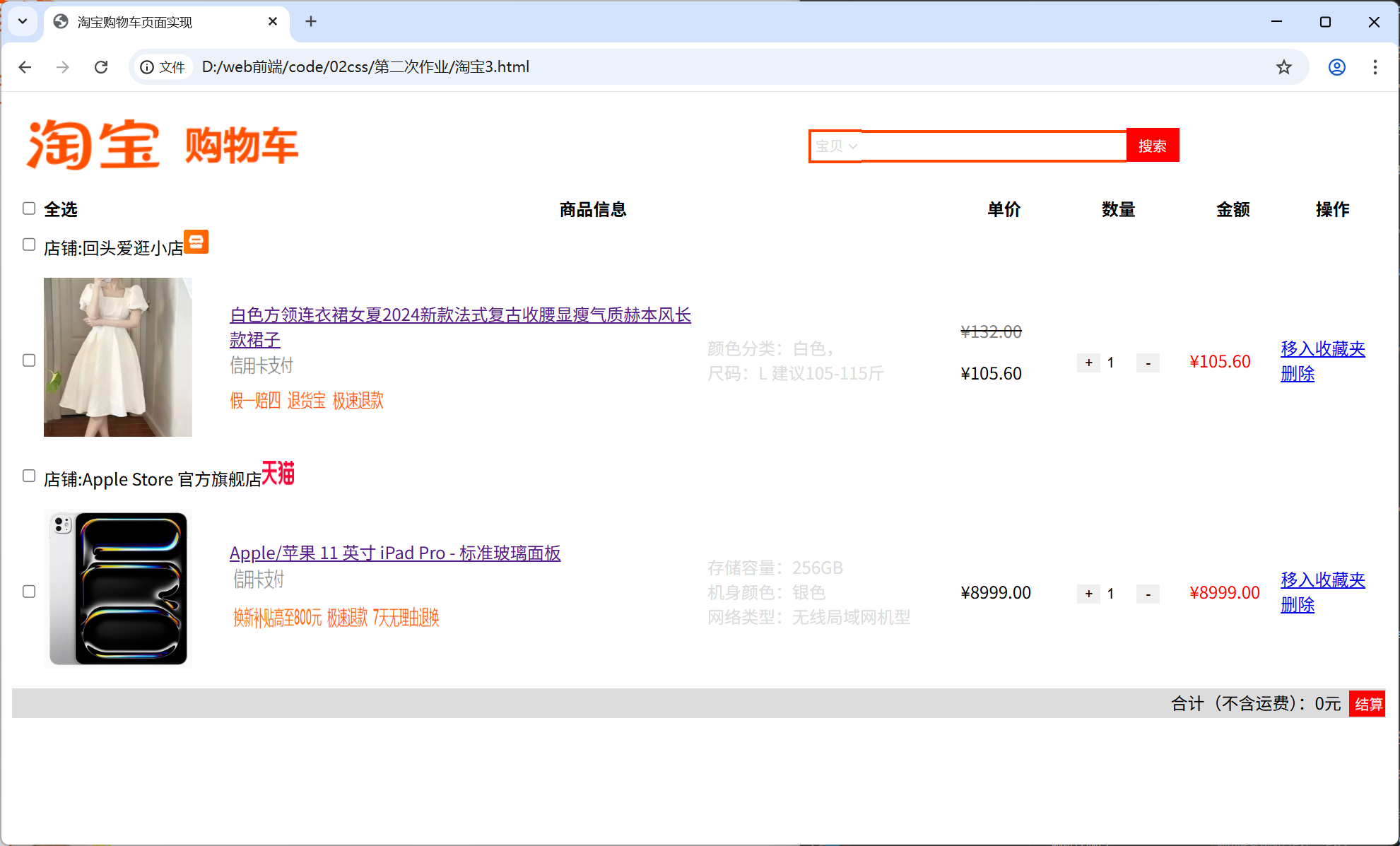Click the 购物车 heading text
The height and width of the screenshot is (846, 1400).
242,146
